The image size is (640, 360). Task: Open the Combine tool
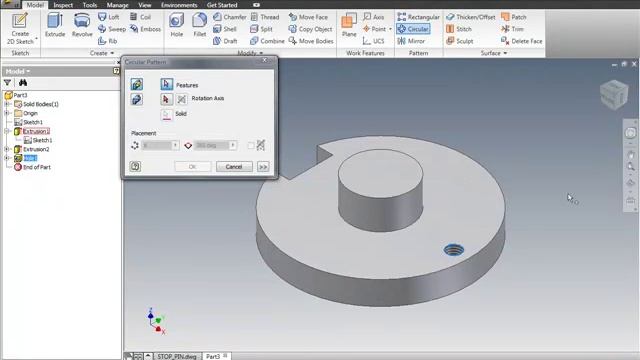(267, 41)
